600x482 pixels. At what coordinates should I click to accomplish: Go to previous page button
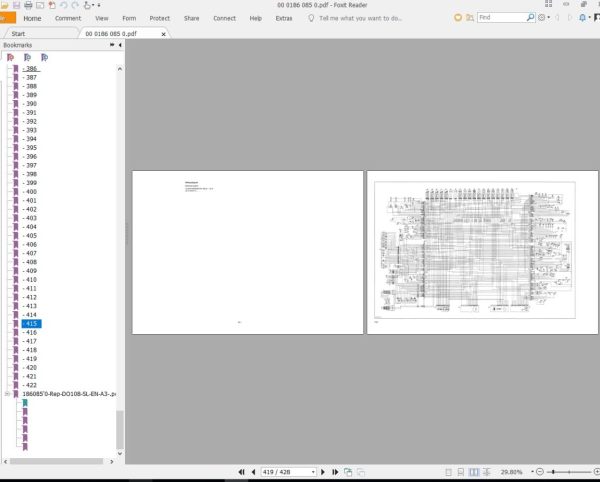click(253, 472)
